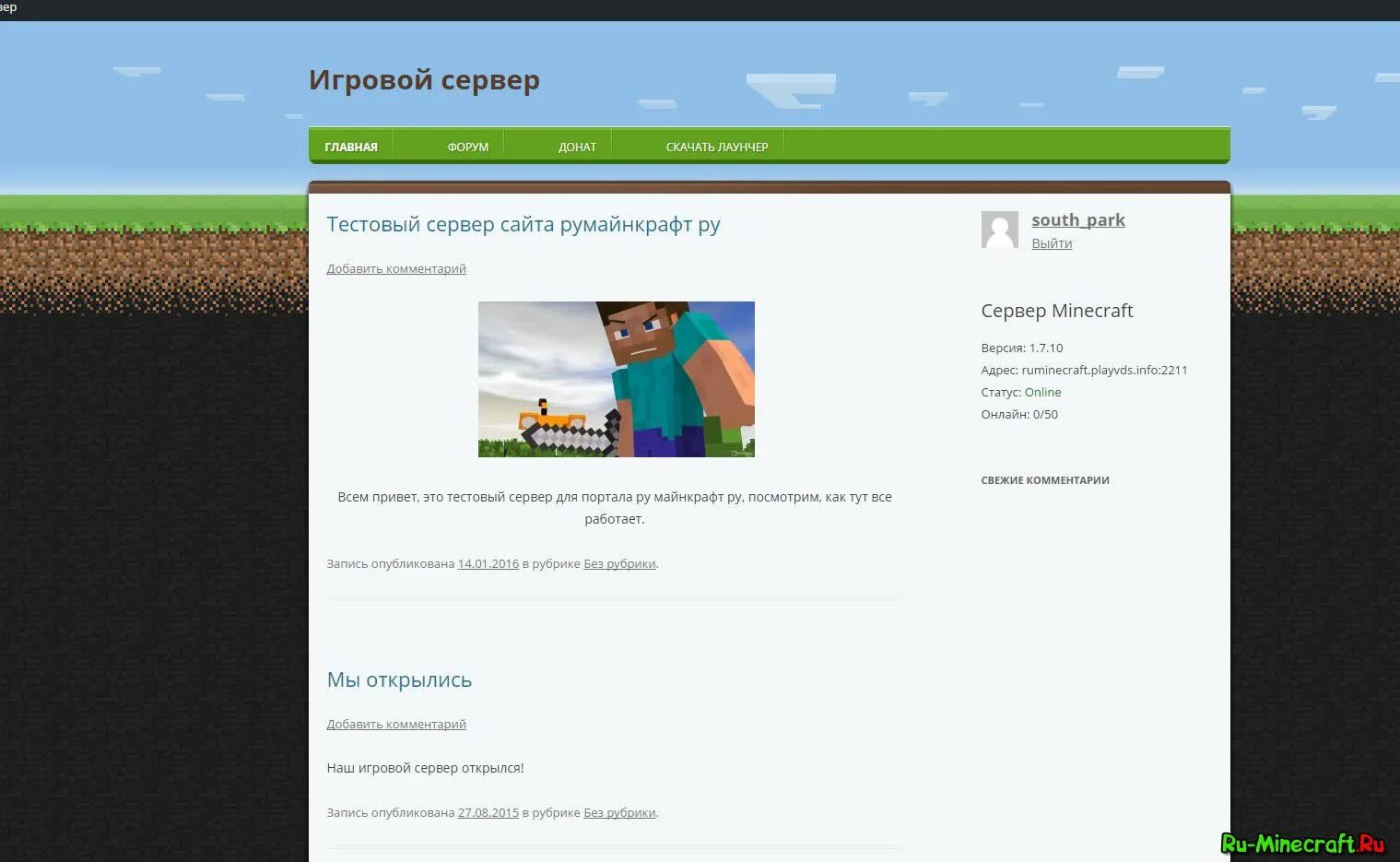Open Без рубрики category of 14.01.2016 post
Screen dimensions: 1400x862
tap(619, 563)
